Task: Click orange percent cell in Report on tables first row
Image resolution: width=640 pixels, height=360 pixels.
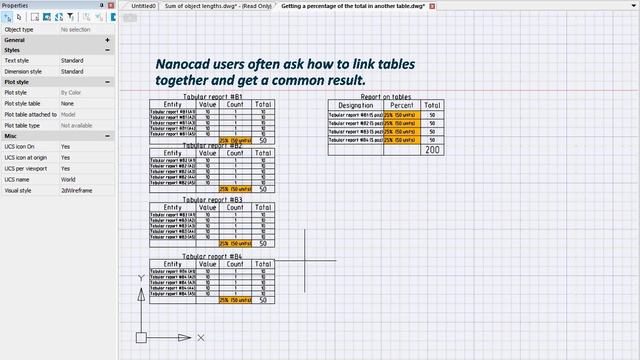Action: [x=402, y=115]
